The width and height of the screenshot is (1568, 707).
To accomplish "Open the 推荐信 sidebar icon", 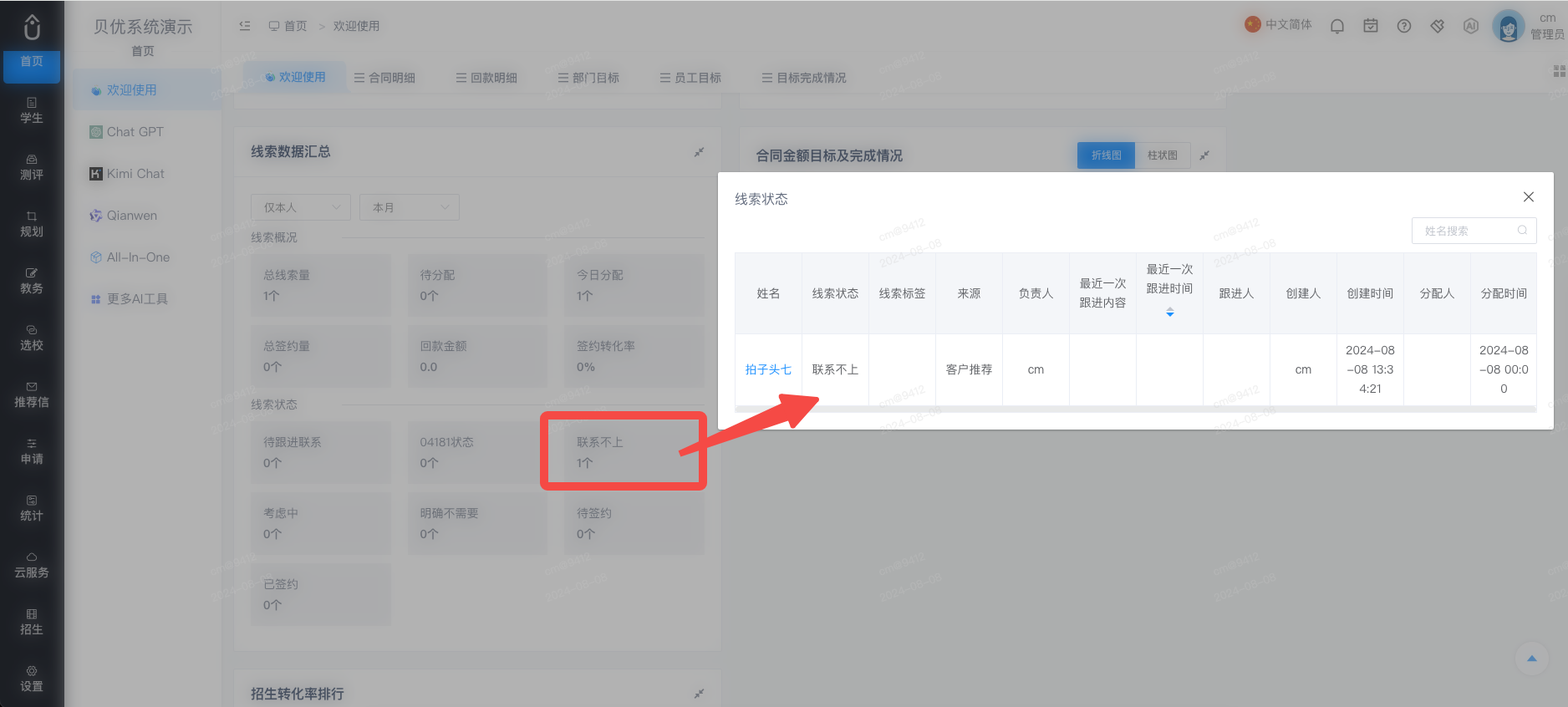I will point(32,394).
